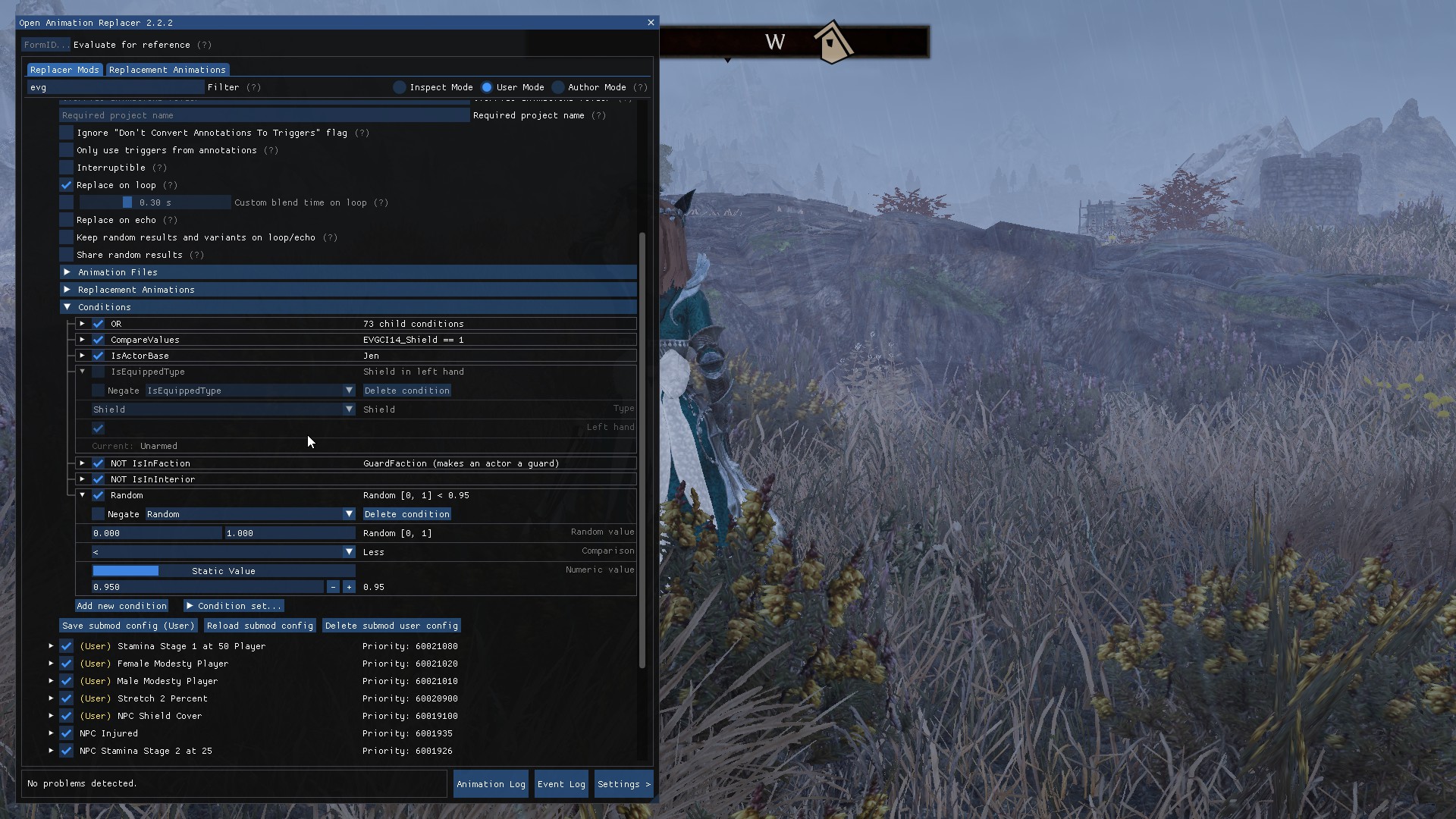The image size is (1456, 819).
Task: Click the house marker on compass
Action: [x=833, y=42]
